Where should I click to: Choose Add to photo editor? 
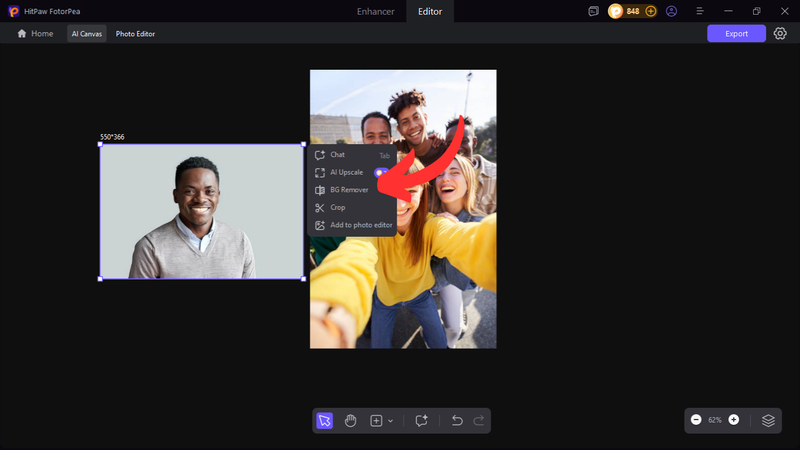(352, 225)
